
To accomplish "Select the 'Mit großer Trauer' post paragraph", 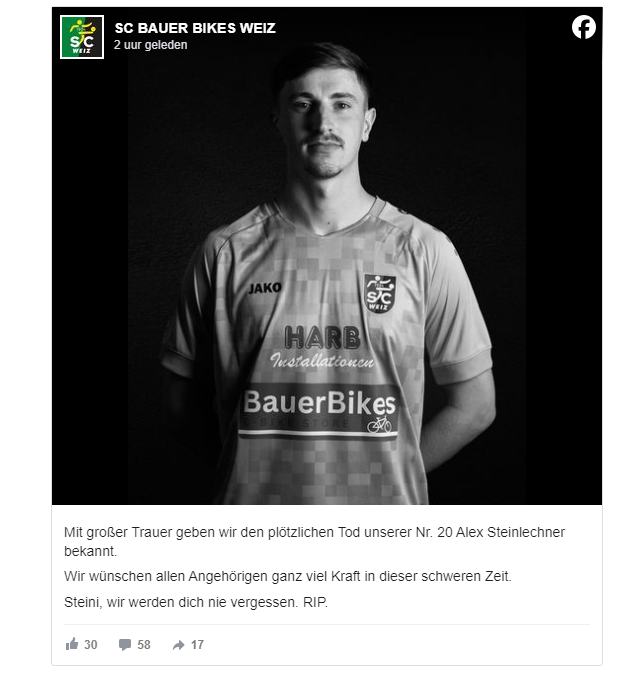I will [314, 541].
